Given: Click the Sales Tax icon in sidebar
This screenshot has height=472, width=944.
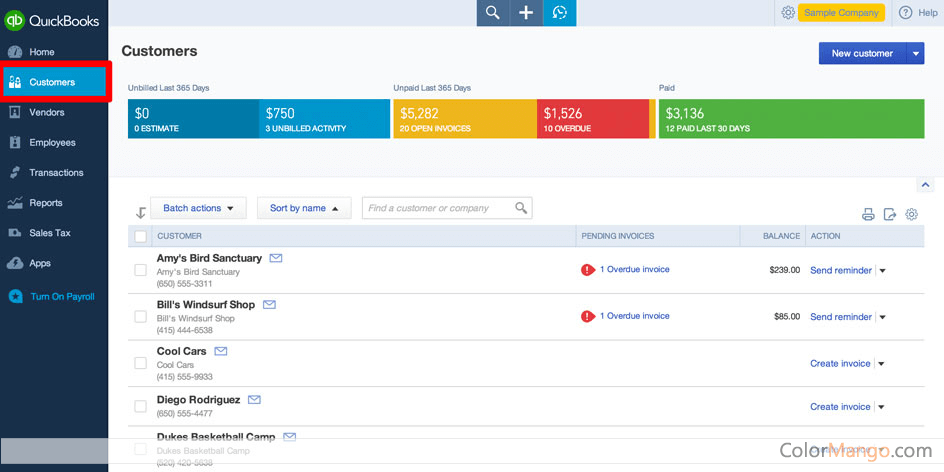Looking at the screenshot, I should click(x=15, y=233).
